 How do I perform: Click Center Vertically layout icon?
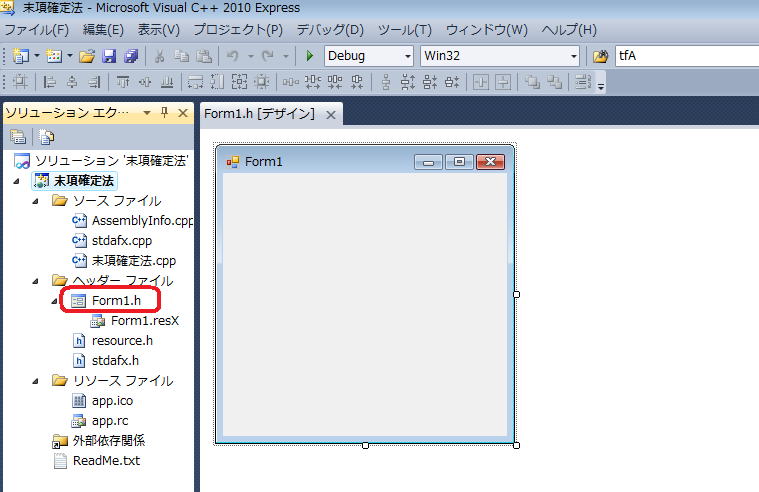click(503, 82)
